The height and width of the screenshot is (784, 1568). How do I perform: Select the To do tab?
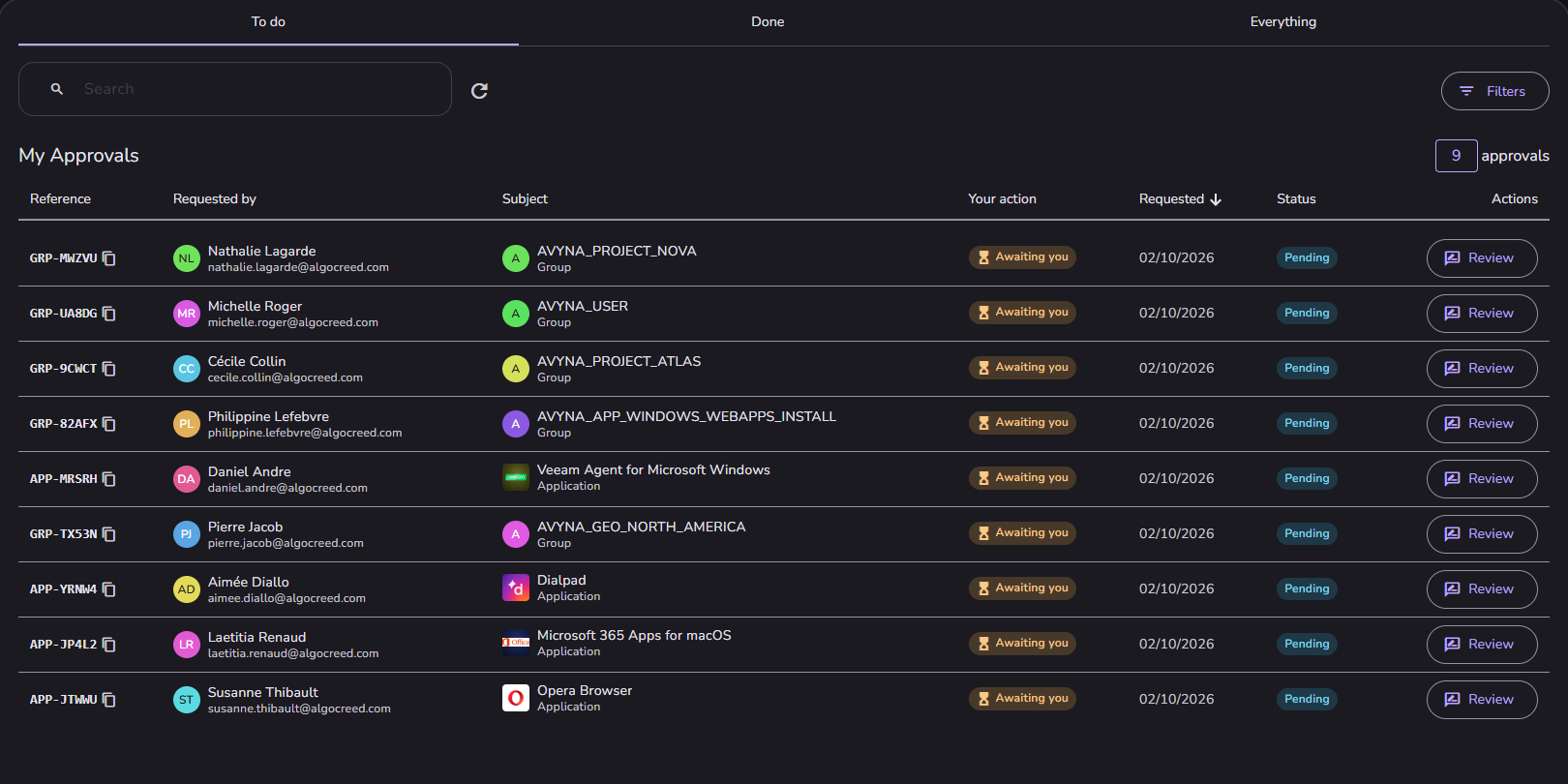coord(268,22)
